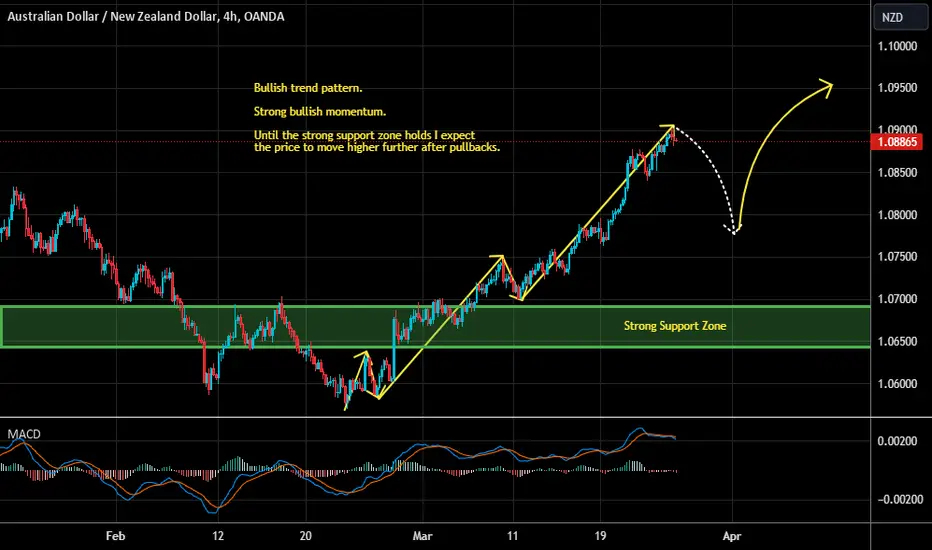Click the chart title Australian Dollar / New Zealand Dollar
The image size is (932, 550).
pos(112,17)
